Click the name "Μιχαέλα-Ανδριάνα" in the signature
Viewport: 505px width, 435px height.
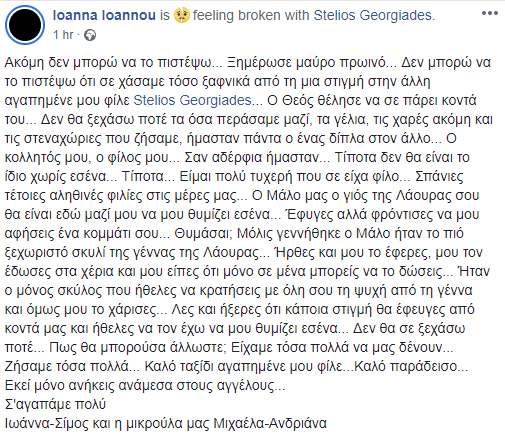[270, 423]
